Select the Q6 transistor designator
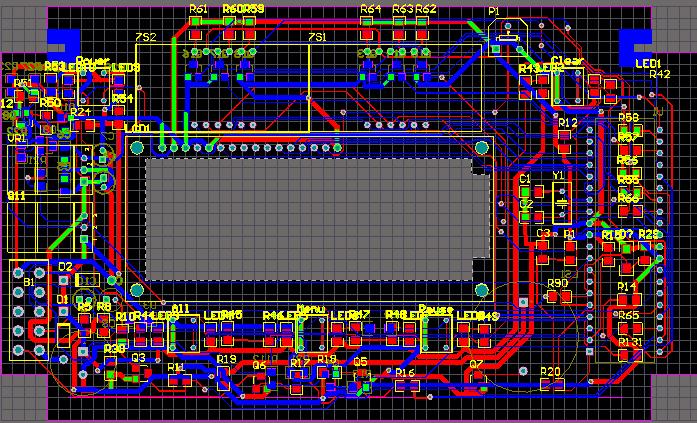This screenshot has height=423, width=697. pyautogui.click(x=259, y=365)
